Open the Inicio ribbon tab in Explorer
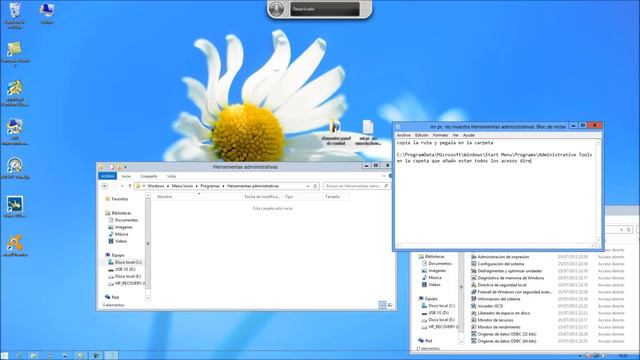This screenshot has height=360, width=640. [126, 176]
